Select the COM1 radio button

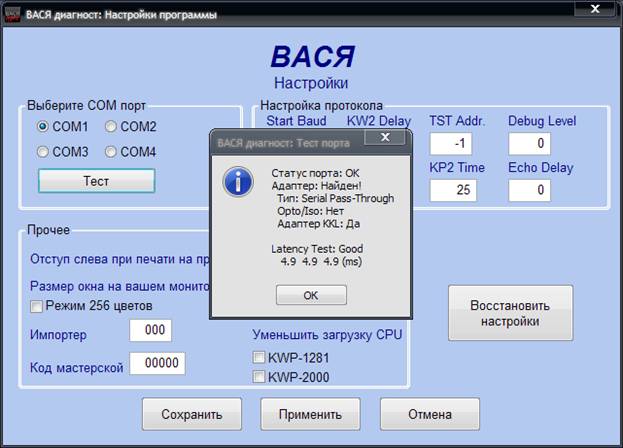tap(43, 126)
